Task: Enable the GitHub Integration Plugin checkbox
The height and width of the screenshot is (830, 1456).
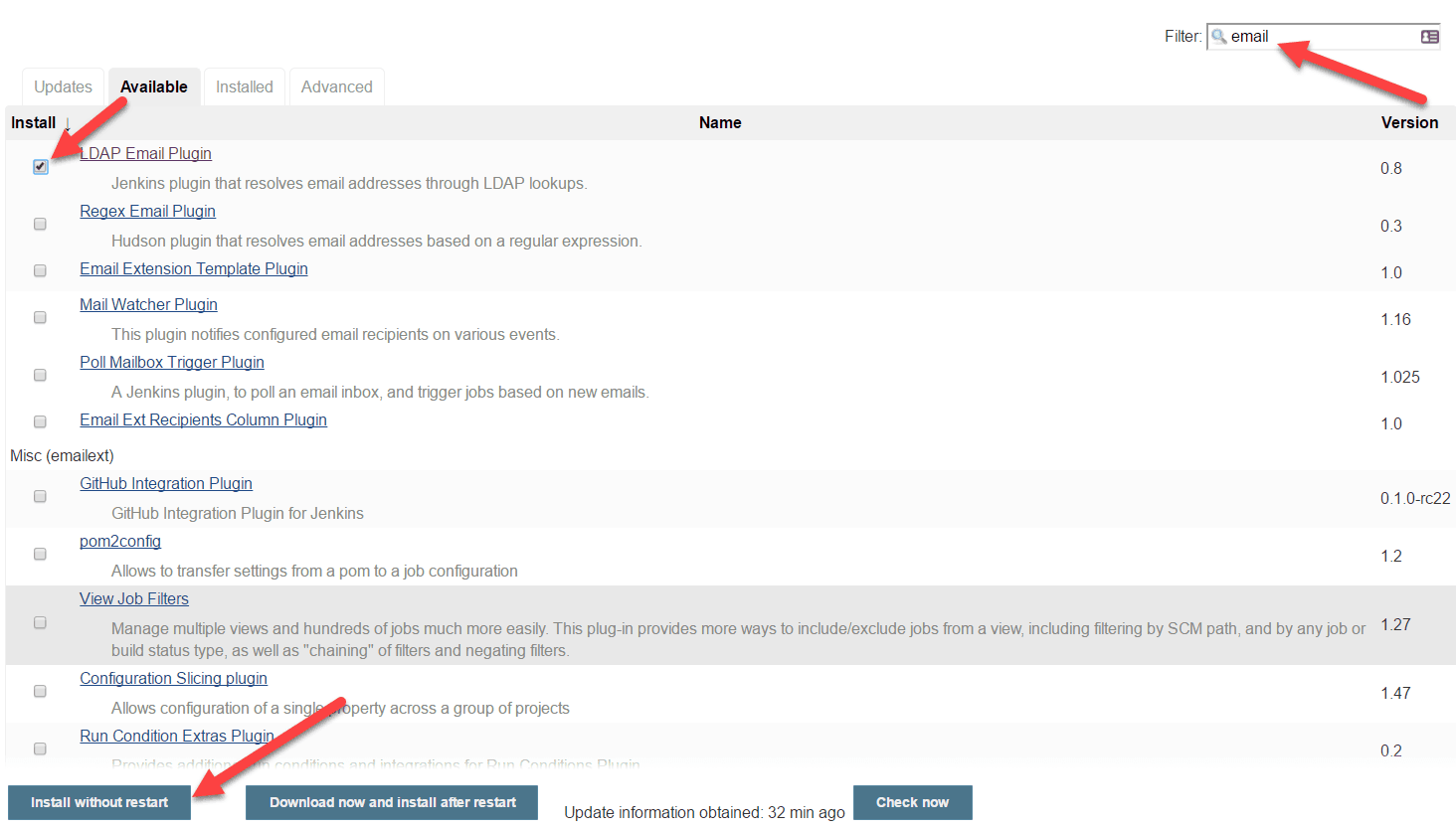Action: pos(40,496)
